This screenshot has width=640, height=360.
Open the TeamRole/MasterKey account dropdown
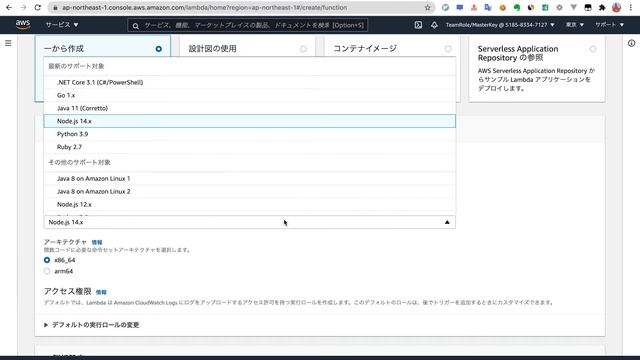500,25
